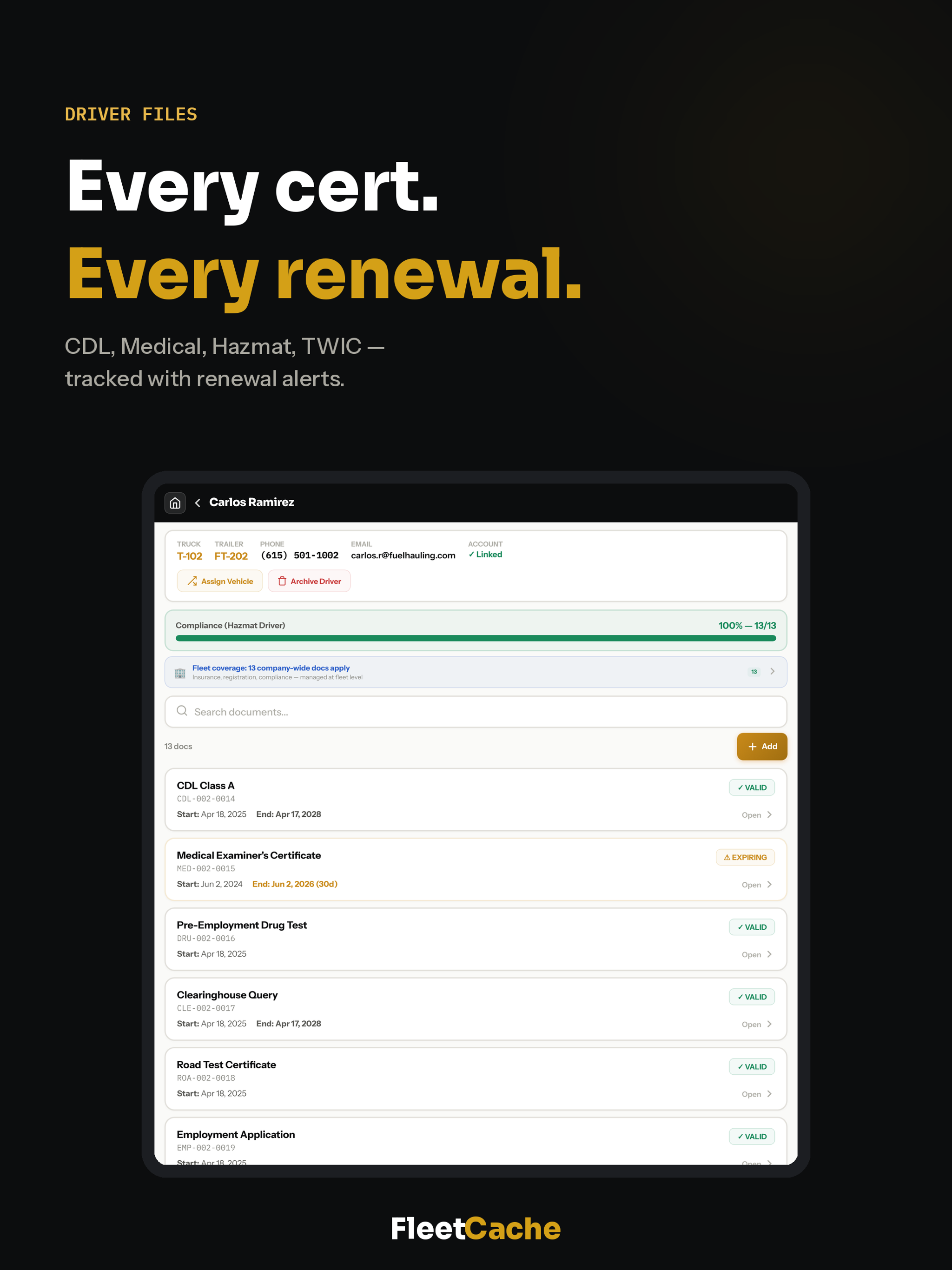Click the plus icon in Add button
Screen dimensions: 952x1270
point(752,747)
